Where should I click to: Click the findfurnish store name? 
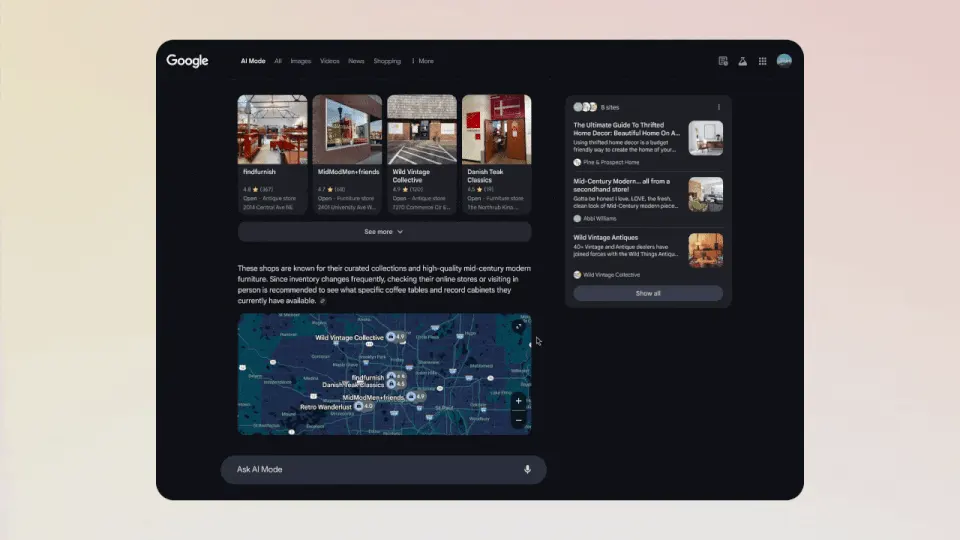[x=259, y=172]
